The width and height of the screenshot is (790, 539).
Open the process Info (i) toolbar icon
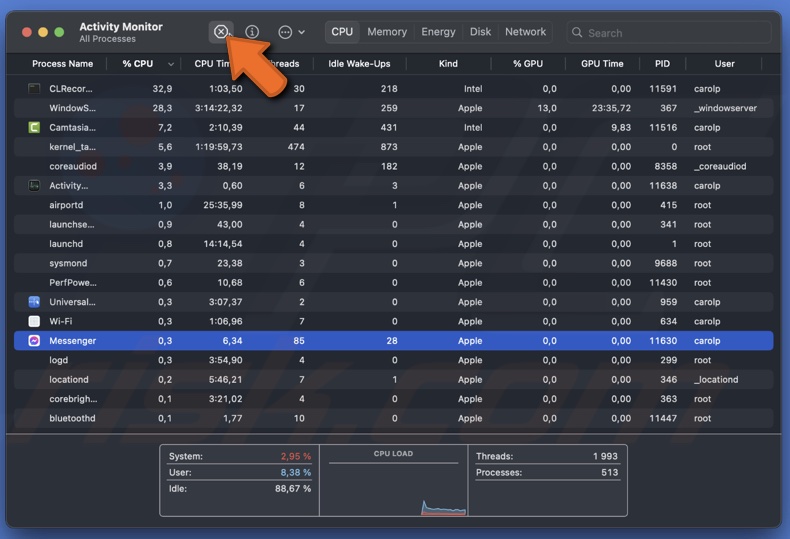(252, 32)
